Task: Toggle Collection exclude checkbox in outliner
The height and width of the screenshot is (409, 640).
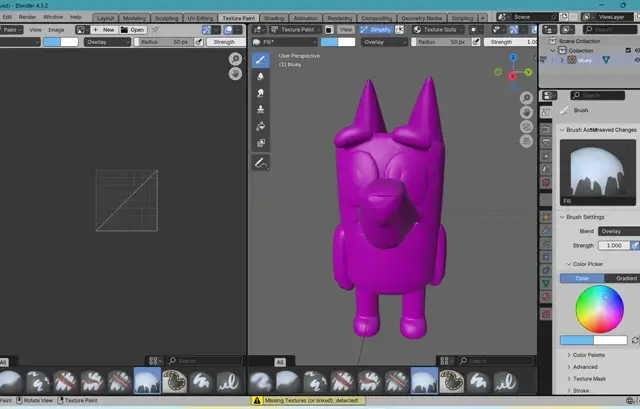Action: (628, 50)
